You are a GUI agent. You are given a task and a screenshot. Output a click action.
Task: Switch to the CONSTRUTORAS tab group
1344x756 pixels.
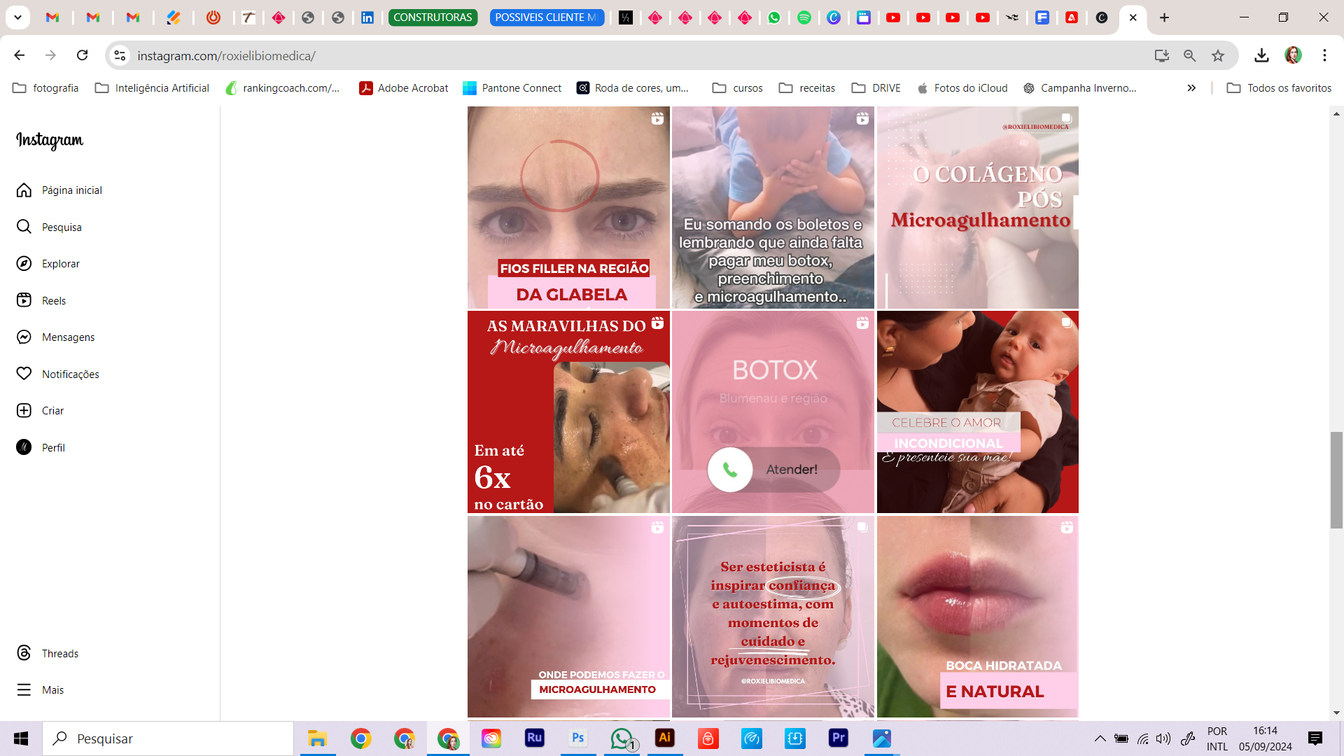[x=432, y=17]
